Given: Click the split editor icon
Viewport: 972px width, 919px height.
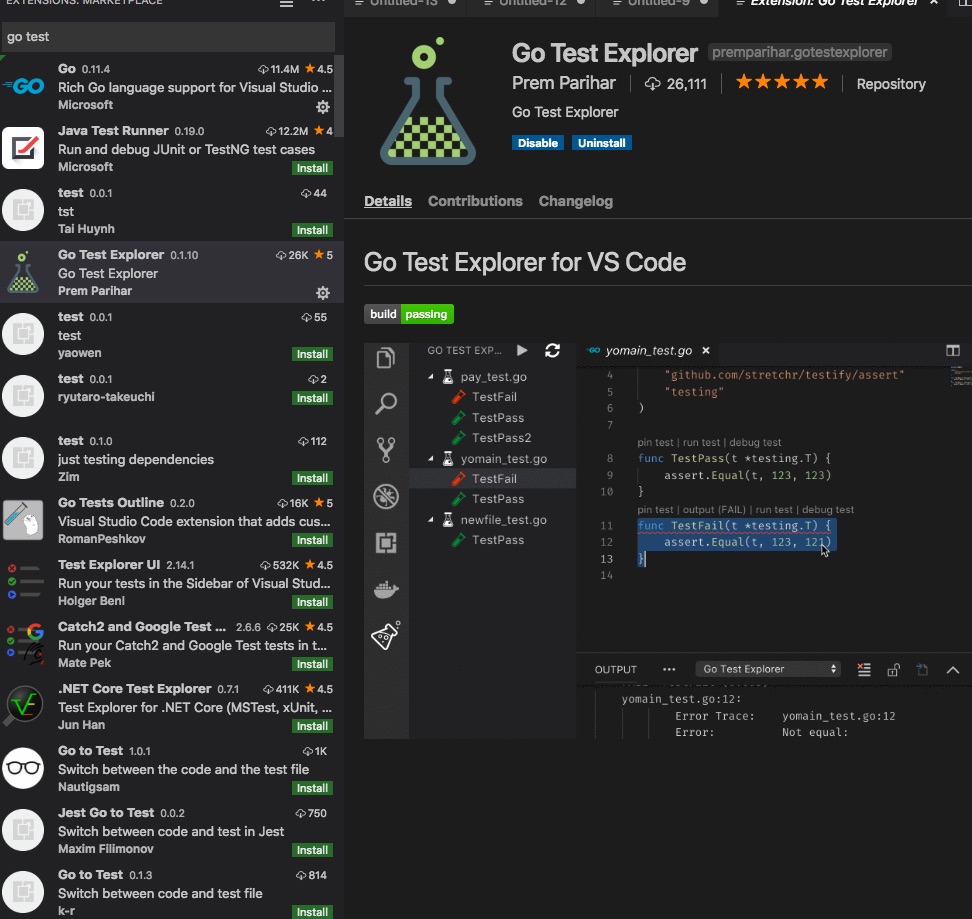Looking at the screenshot, I should (953, 351).
